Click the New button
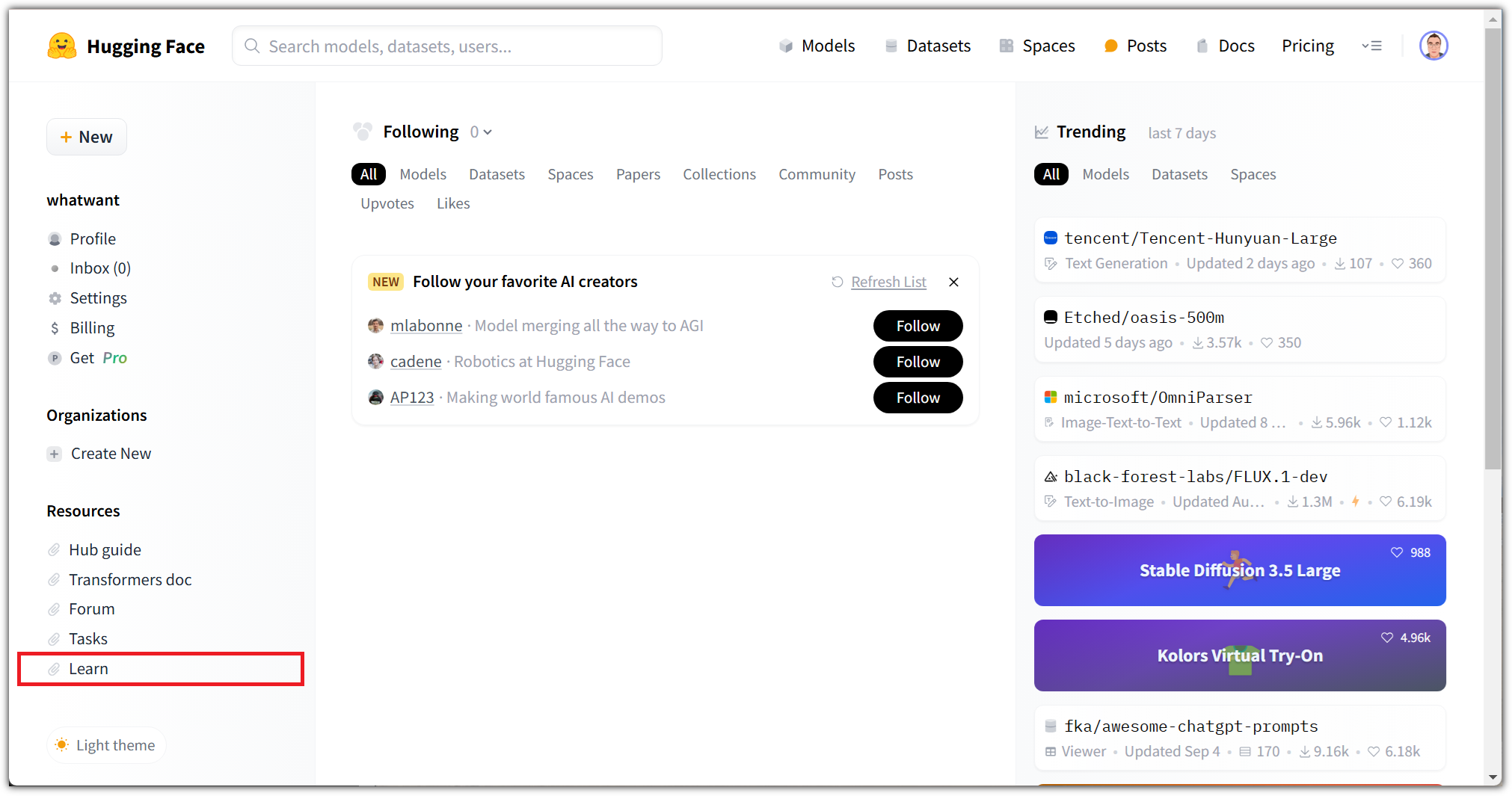Image resolution: width=1512 pixels, height=796 pixels. click(87, 138)
